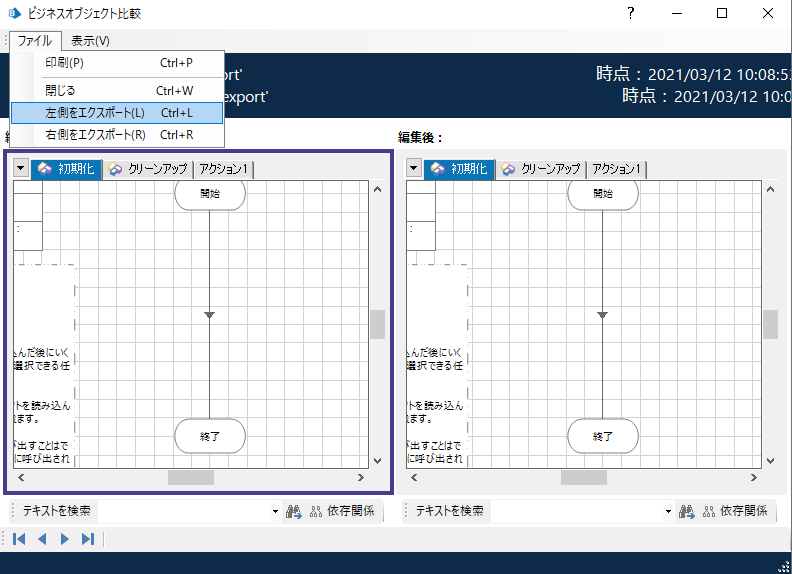Click right pane horizontal scrollbar thumb
The width and height of the screenshot is (792, 574).
584,477
